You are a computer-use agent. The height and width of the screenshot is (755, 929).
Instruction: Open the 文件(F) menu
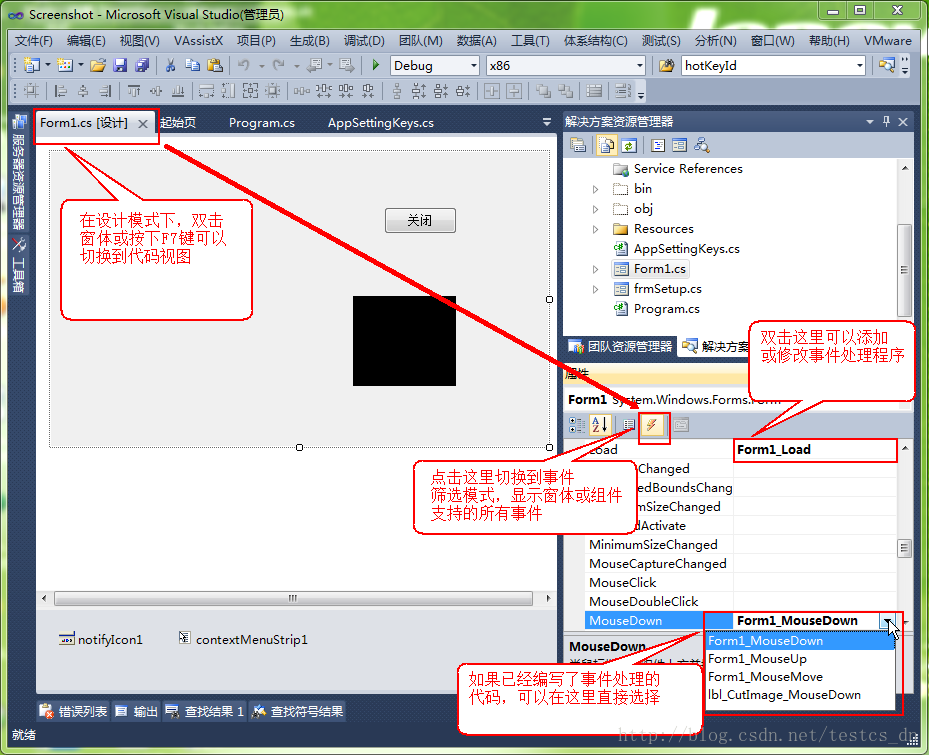(34, 40)
